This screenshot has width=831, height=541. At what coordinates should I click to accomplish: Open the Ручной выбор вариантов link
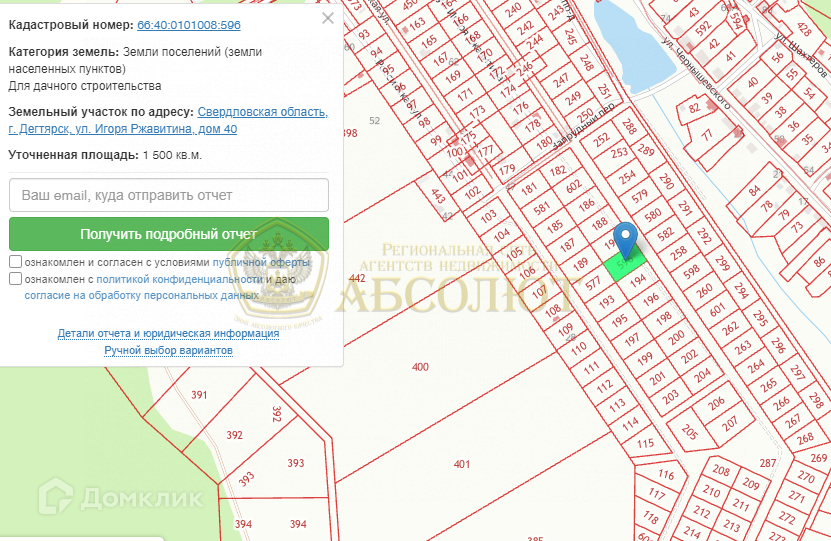pos(168,350)
